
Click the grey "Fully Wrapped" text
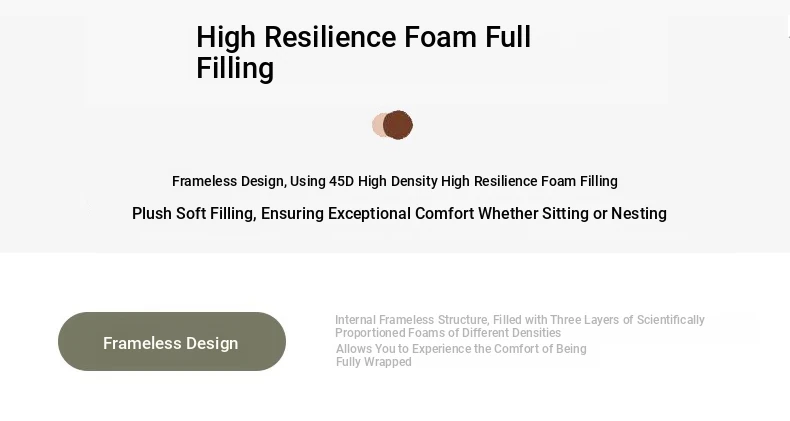[374, 362]
